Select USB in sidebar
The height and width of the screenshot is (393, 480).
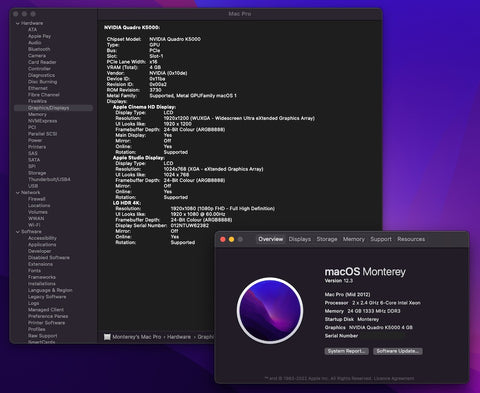click(x=33, y=186)
